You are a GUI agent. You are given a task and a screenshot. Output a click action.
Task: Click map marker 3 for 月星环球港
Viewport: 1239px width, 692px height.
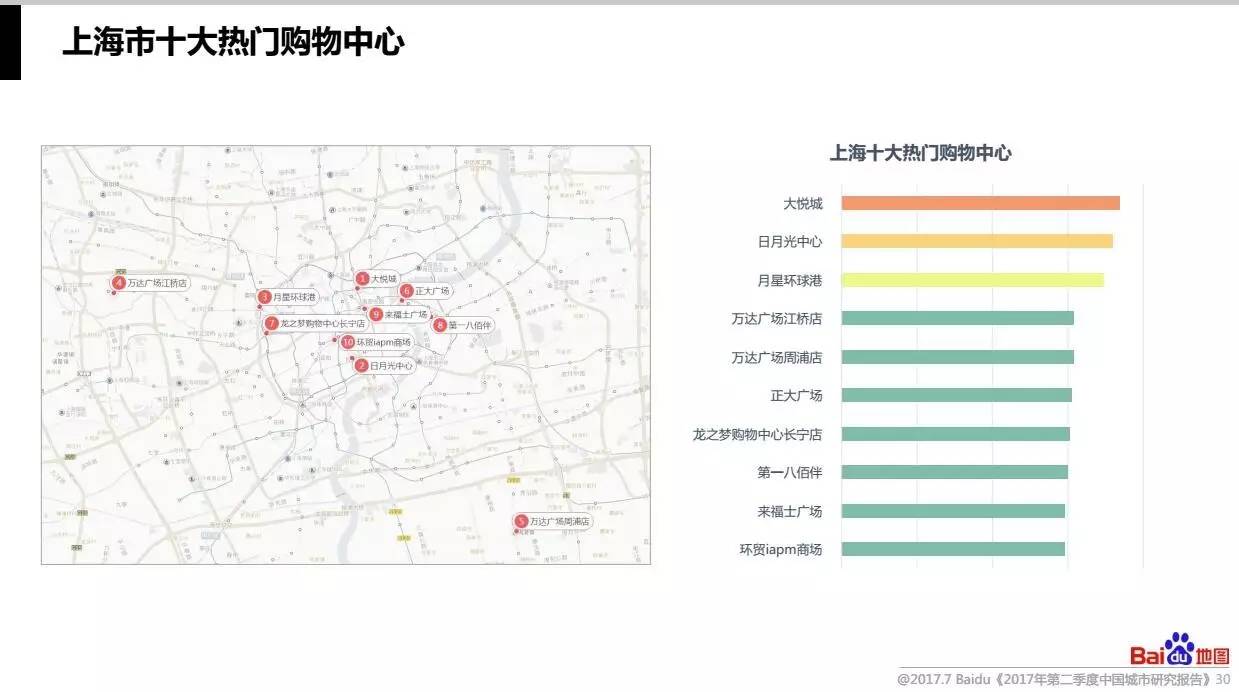click(x=264, y=297)
